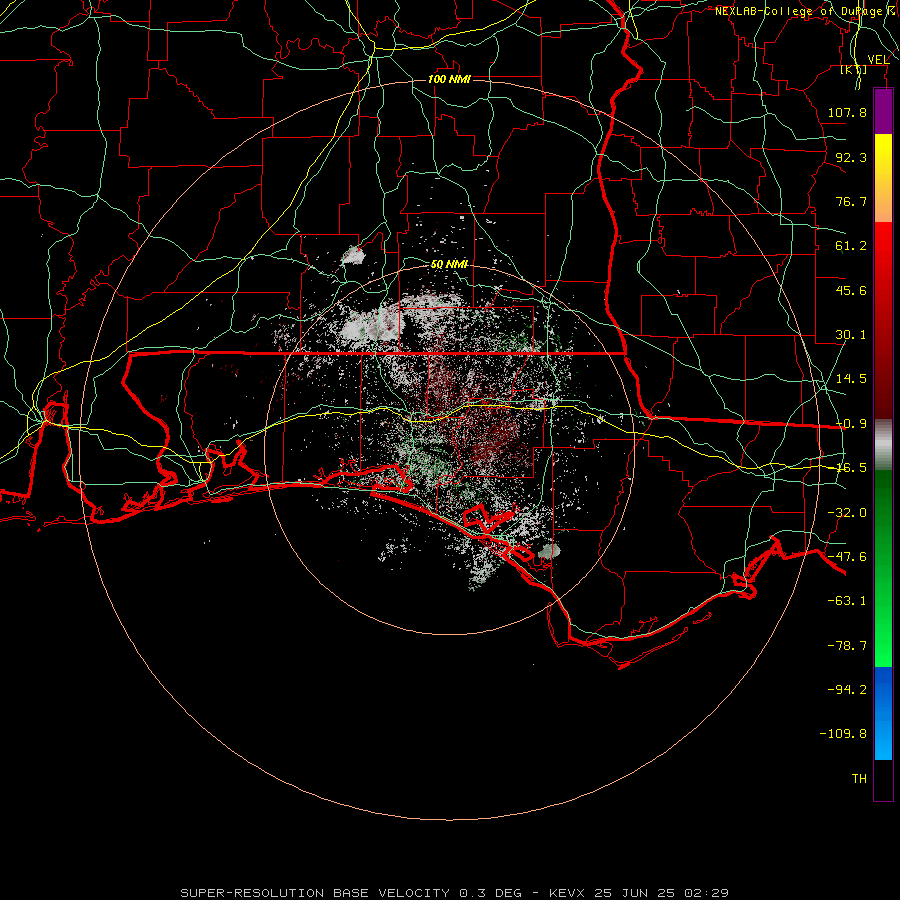
Task: Select the -63.1 scale label
Action: tap(847, 601)
